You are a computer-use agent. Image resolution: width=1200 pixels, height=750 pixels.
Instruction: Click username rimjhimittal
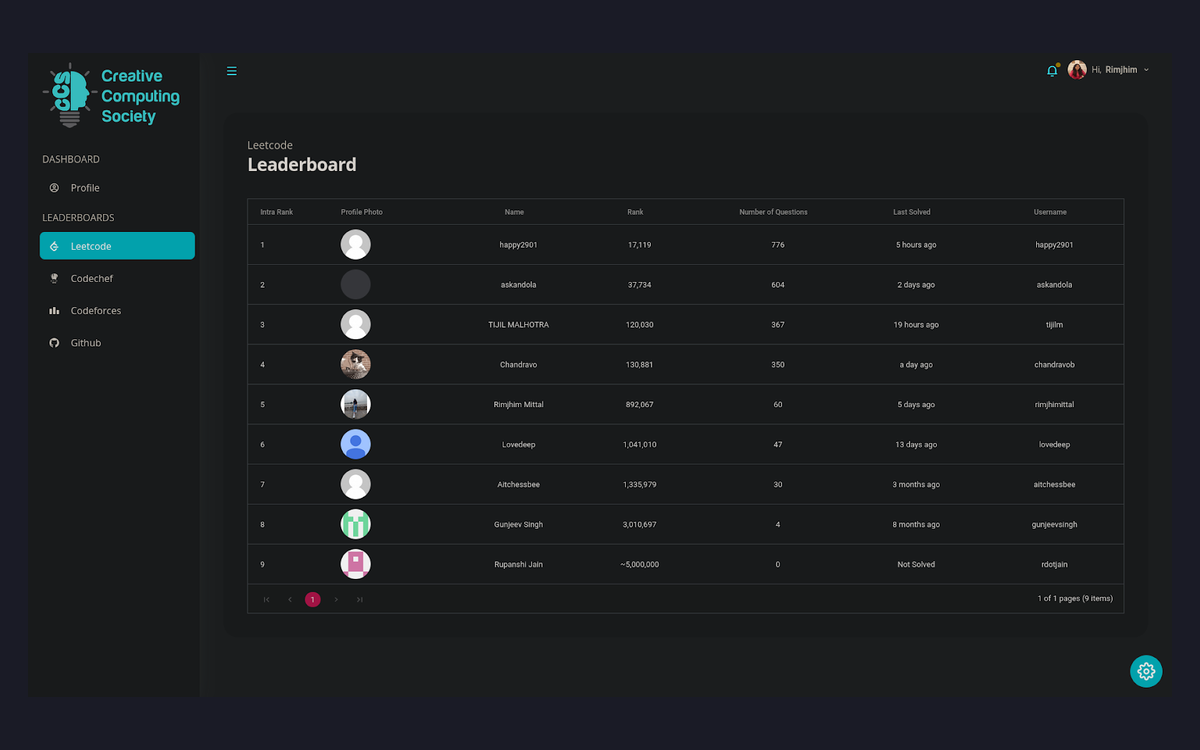tap(1054, 405)
